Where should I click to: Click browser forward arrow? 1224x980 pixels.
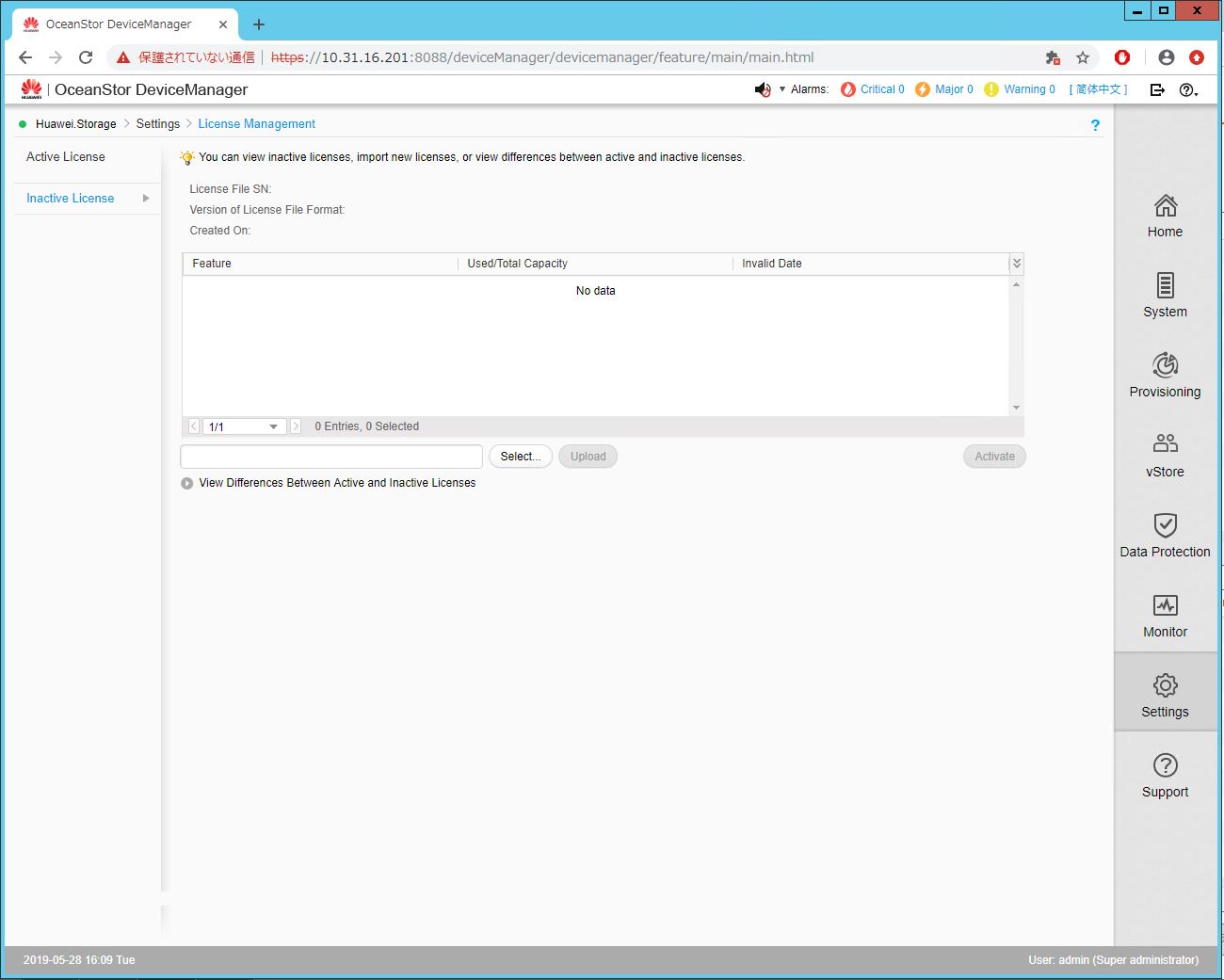tap(56, 57)
